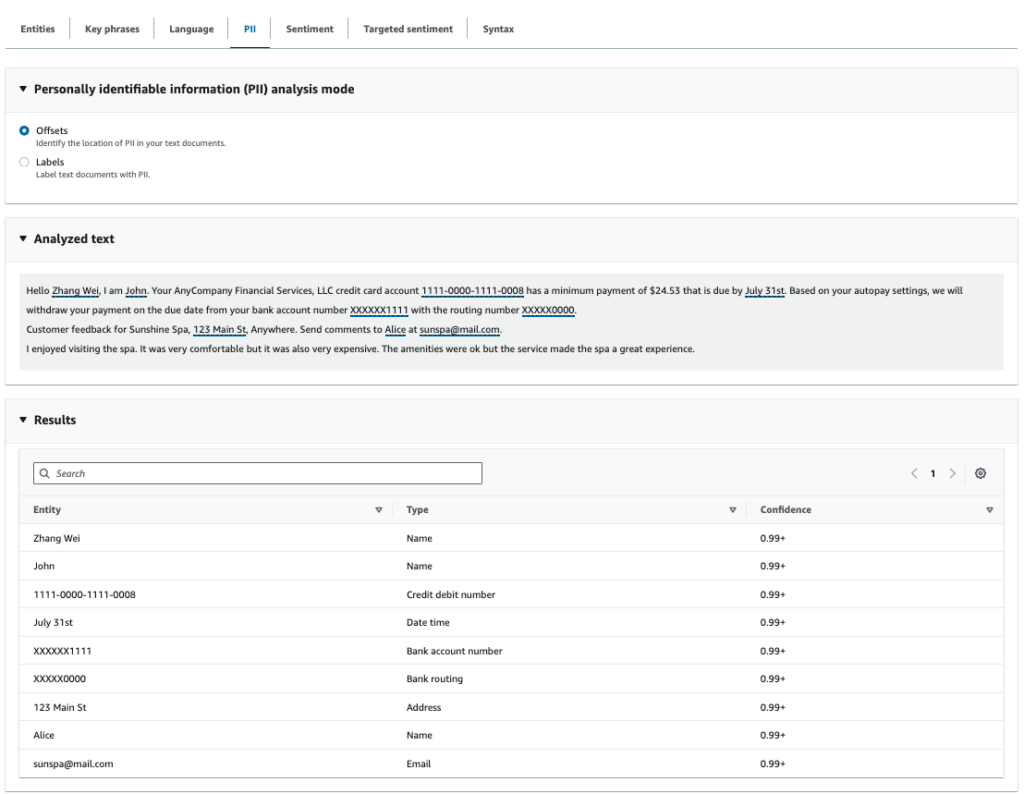1024x794 pixels.
Task: Open the Type column filter icon
Action: pyautogui.click(x=733, y=509)
